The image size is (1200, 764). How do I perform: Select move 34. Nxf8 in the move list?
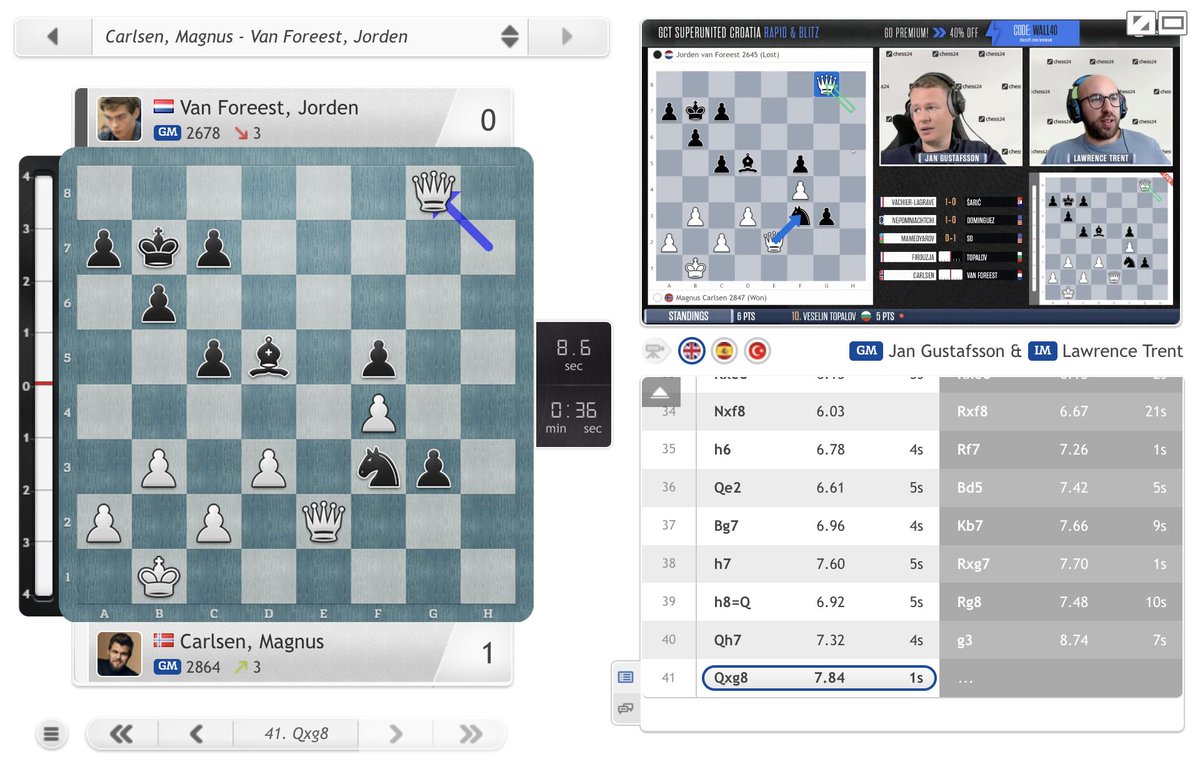coord(817,411)
